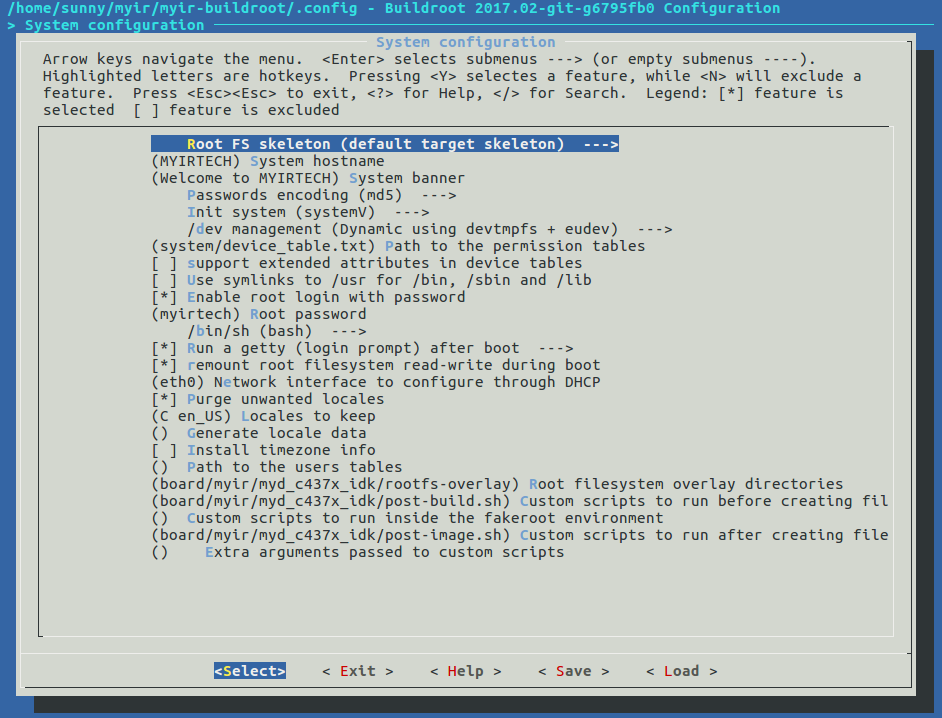Image resolution: width=942 pixels, height=718 pixels.
Task: Select Network interface eth0 DHCP entry
Action: (x=375, y=382)
